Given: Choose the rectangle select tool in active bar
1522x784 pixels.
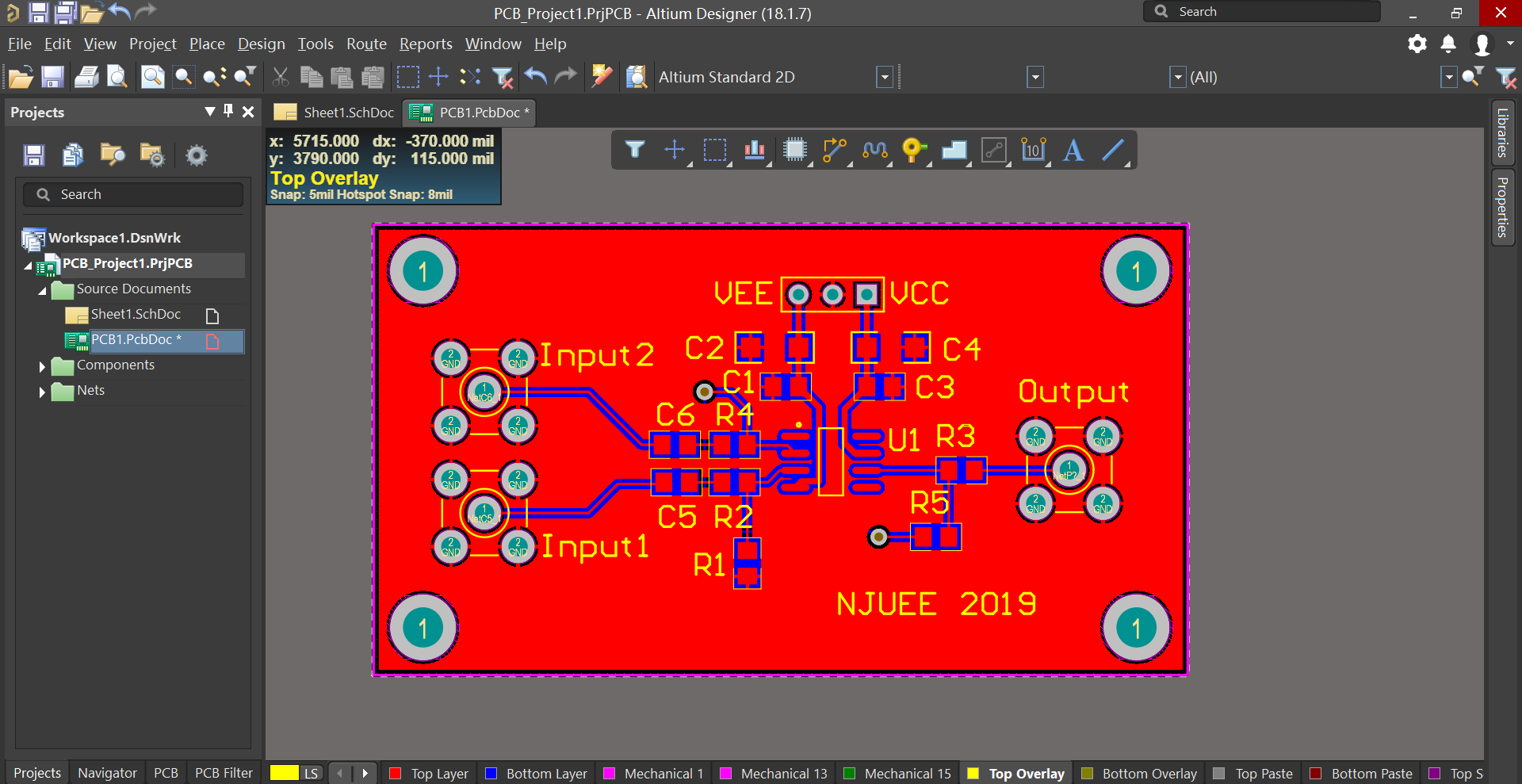Looking at the screenshot, I should point(715,150).
